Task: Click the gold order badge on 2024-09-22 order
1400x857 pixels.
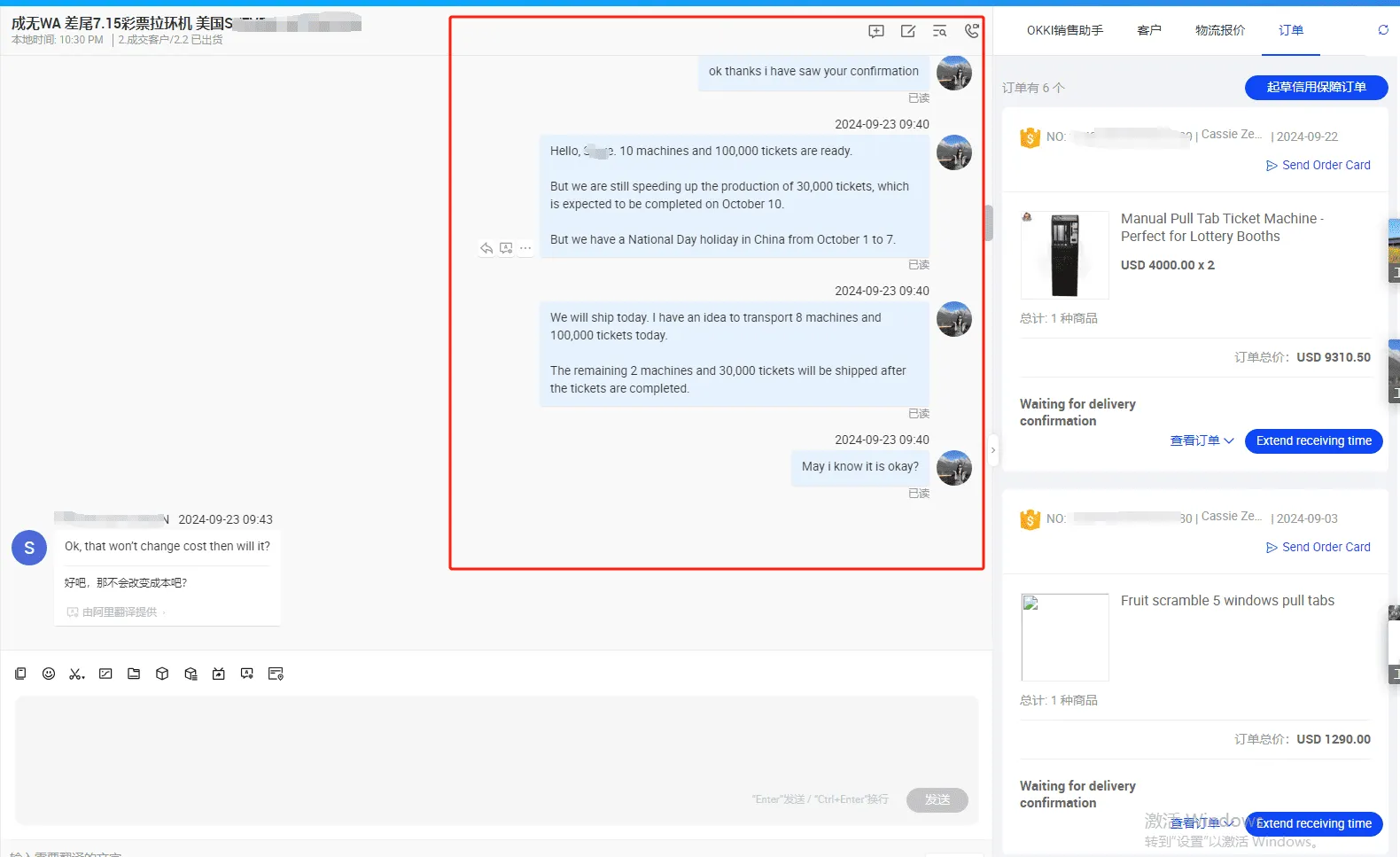Action: tap(1030, 137)
